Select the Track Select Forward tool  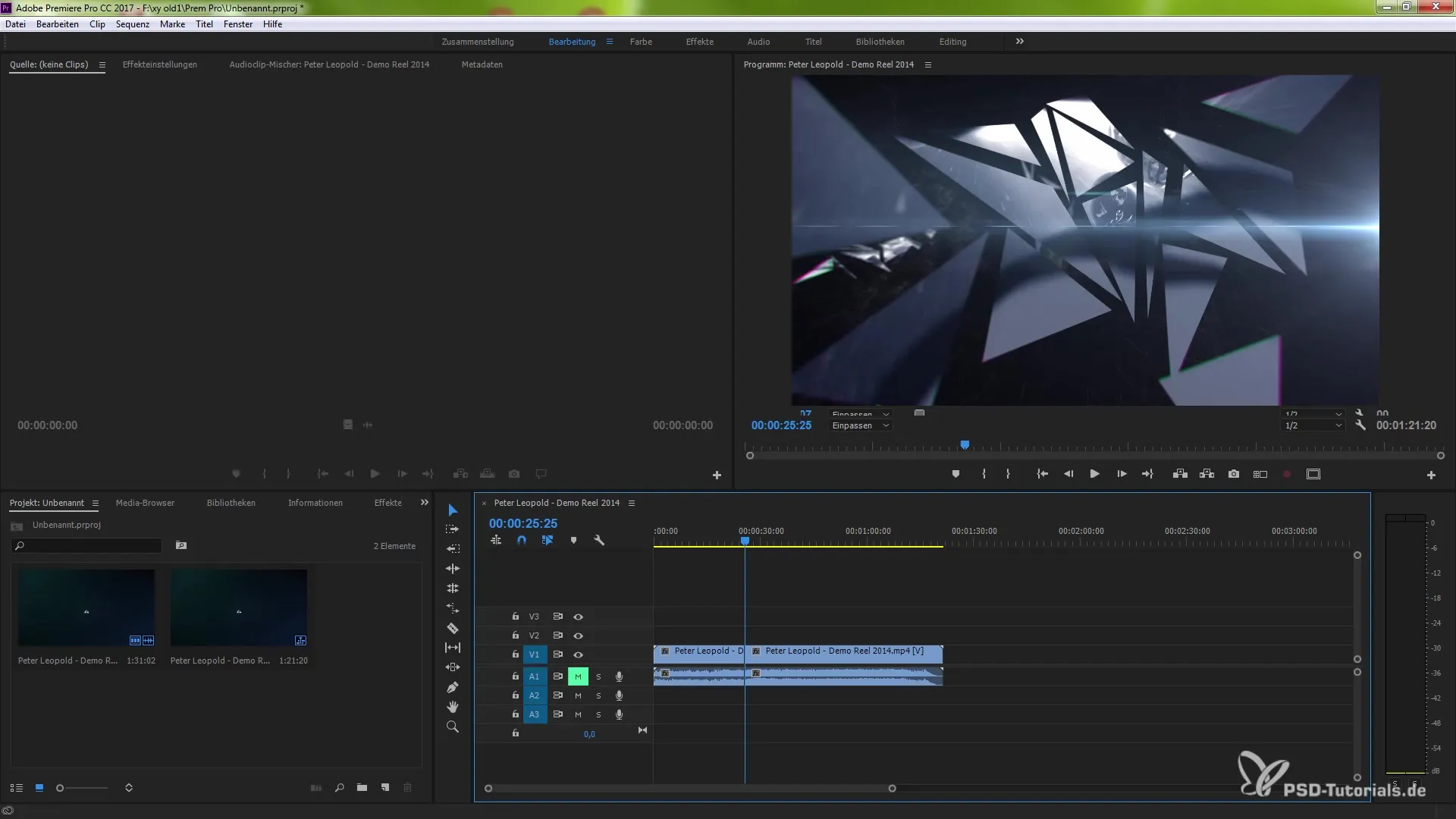(x=453, y=529)
